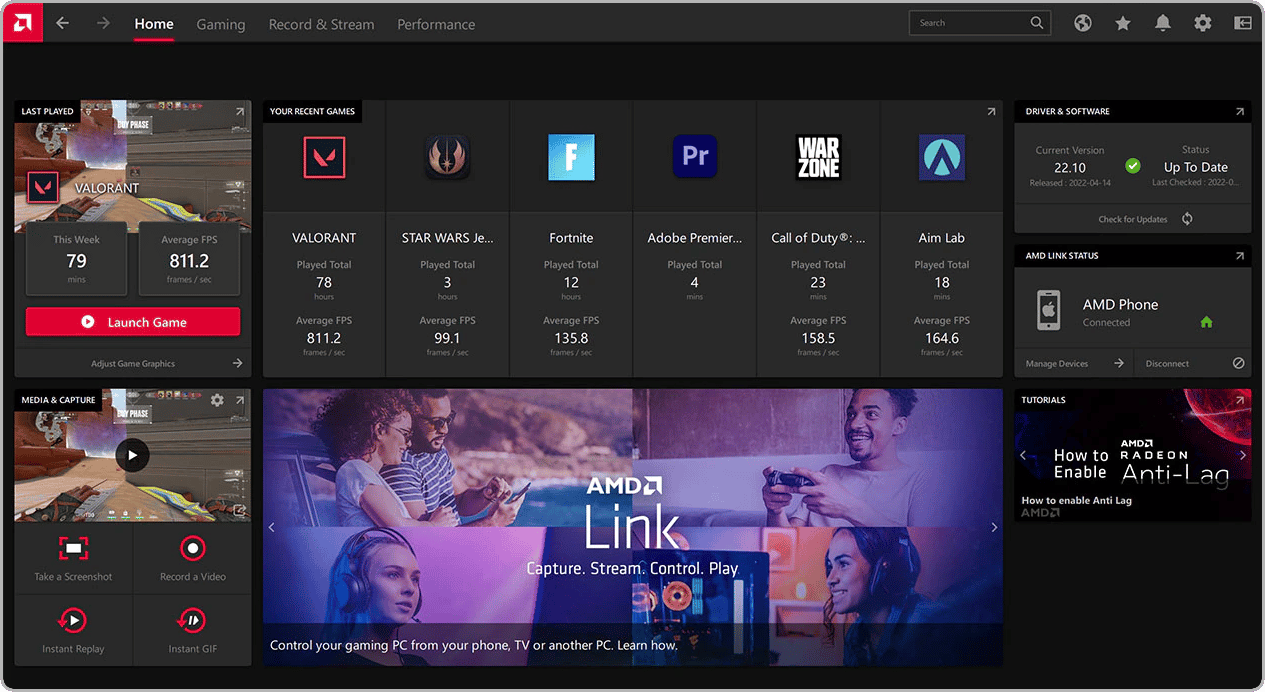Select the VALORANT game icon
The image size is (1265, 692).
(x=324, y=157)
